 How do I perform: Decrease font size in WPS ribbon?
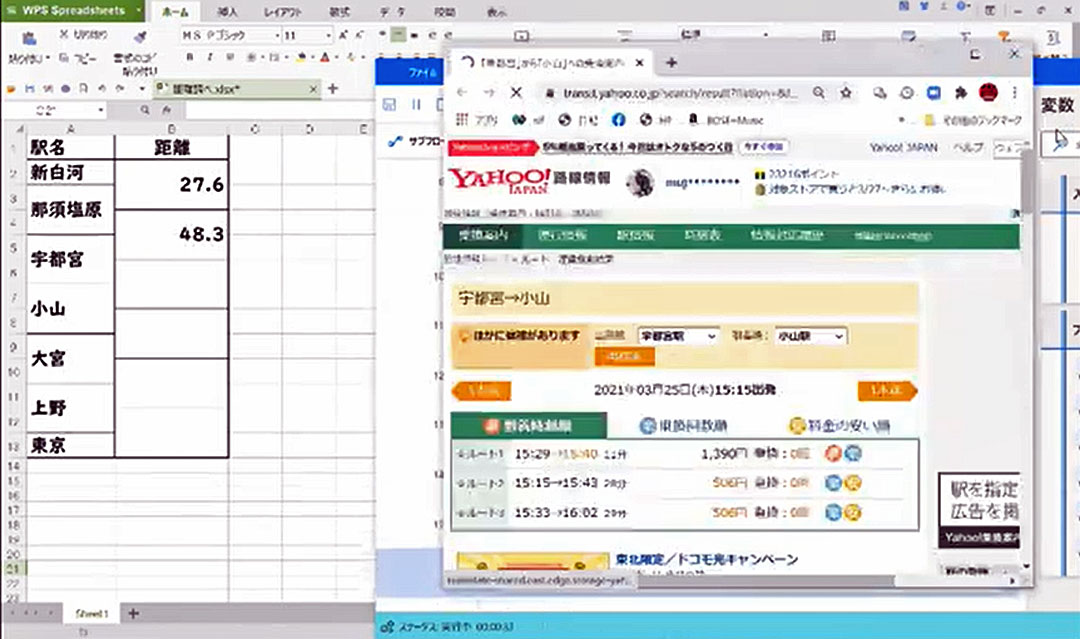(x=360, y=34)
